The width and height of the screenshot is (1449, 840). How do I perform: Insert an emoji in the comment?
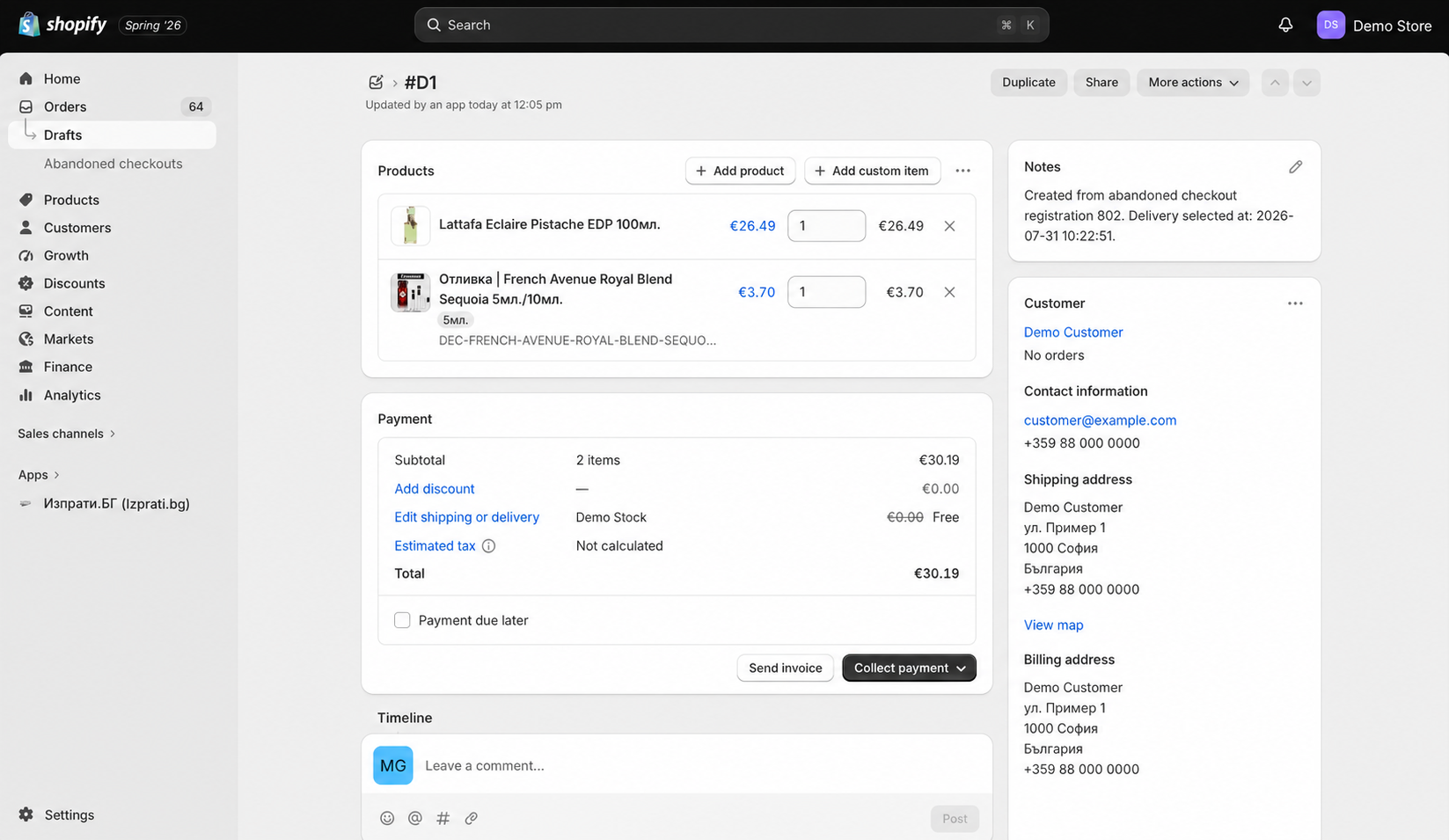click(387, 818)
